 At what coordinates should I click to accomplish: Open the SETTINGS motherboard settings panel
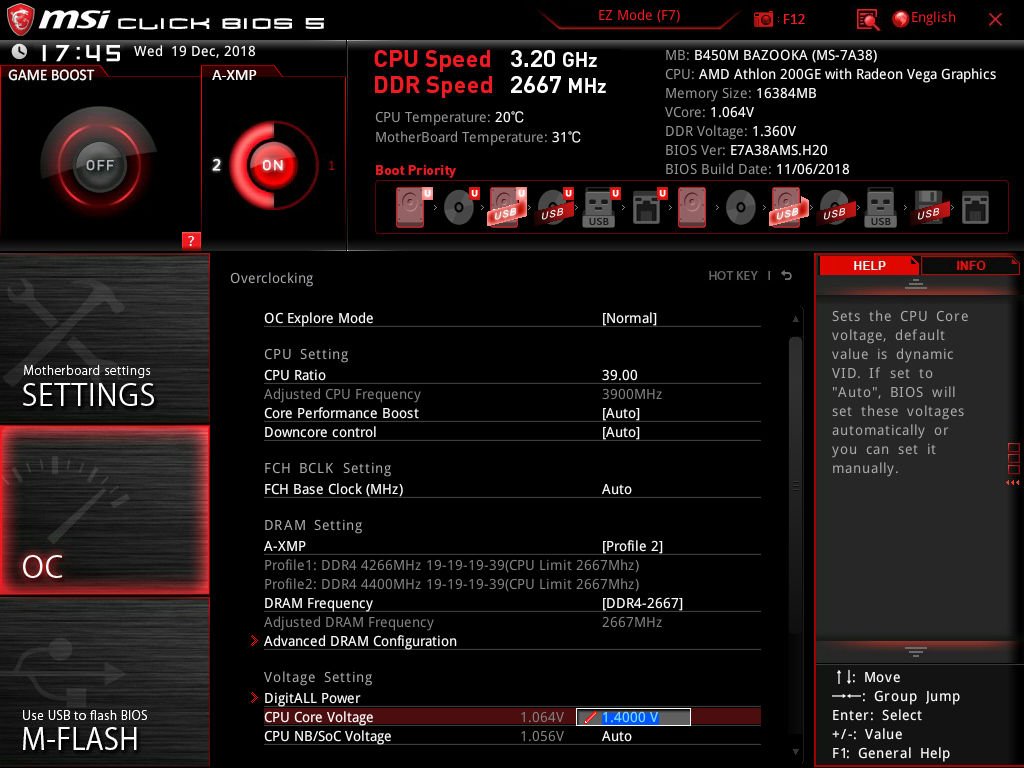pos(104,338)
